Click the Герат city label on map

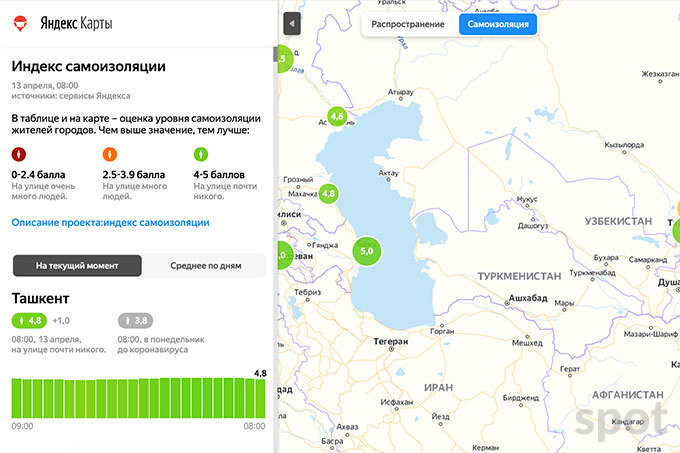[x=569, y=369]
